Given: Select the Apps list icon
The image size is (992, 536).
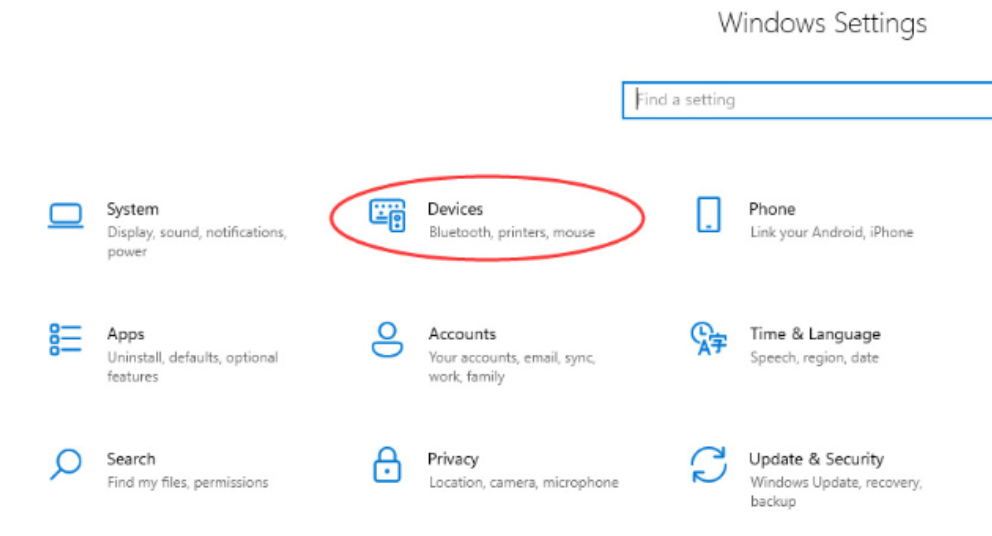Looking at the screenshot, I should click(66, 340).
